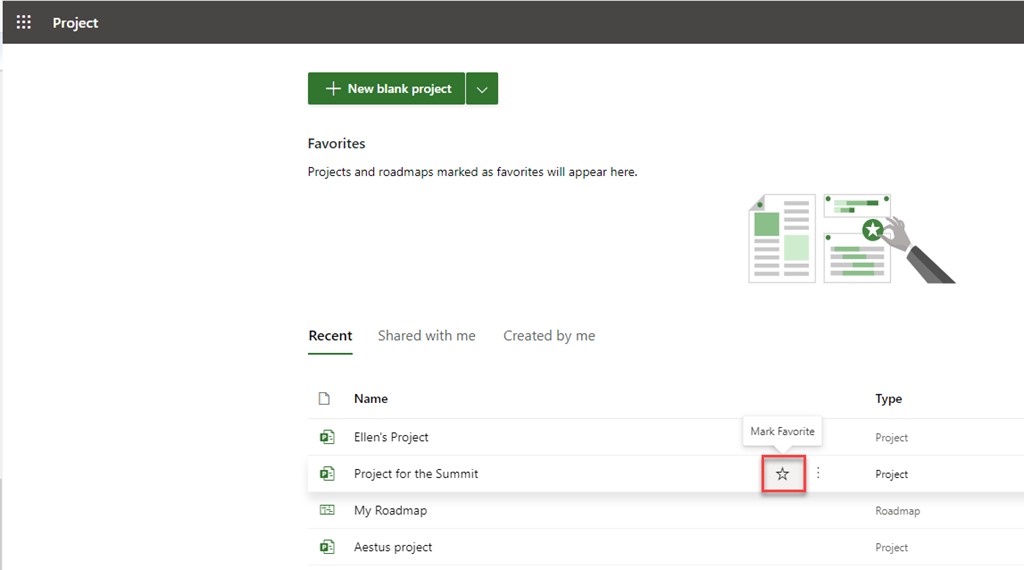Open Project for the Summit
This screenshot has width=1024, height=570.
[x=416, y=474]
